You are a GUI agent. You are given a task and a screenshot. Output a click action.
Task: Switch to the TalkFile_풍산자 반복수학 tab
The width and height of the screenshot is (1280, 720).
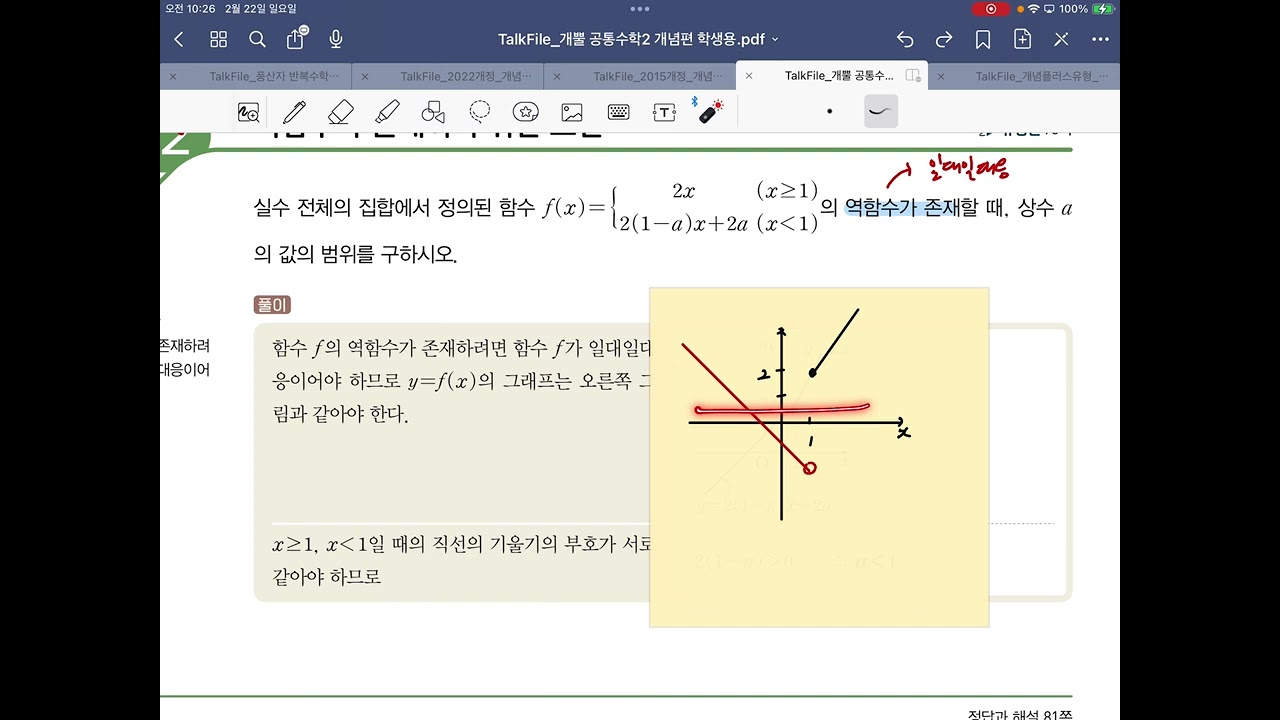point(273,76)
